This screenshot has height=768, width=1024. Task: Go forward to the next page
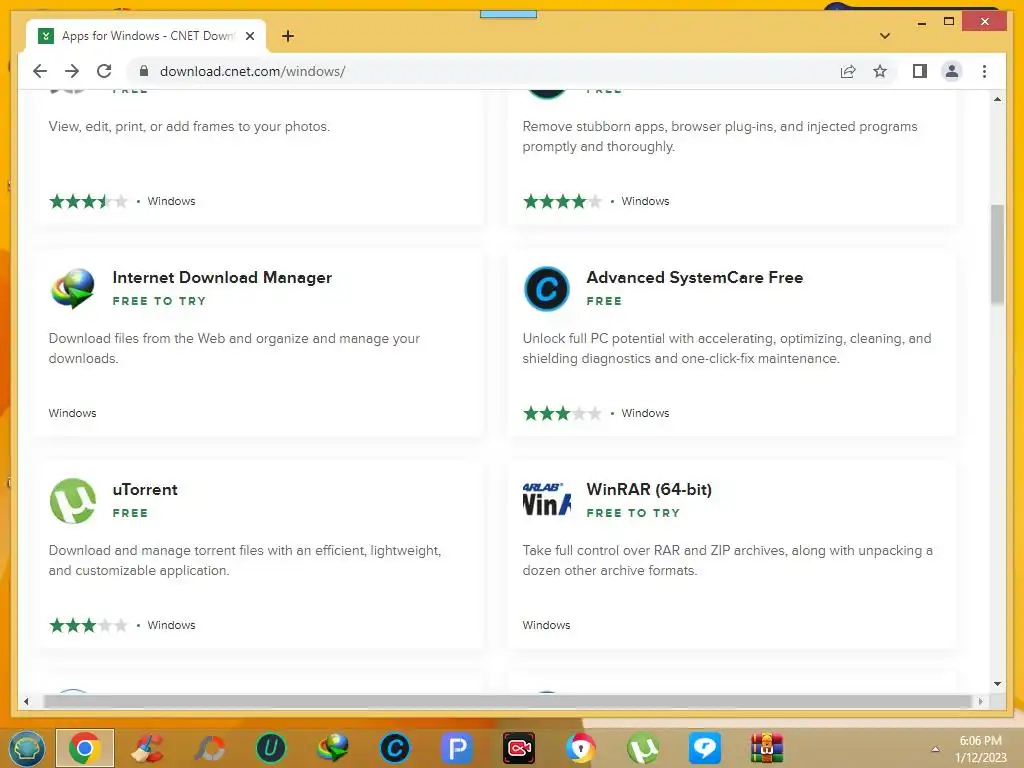(x=72, y=71)
